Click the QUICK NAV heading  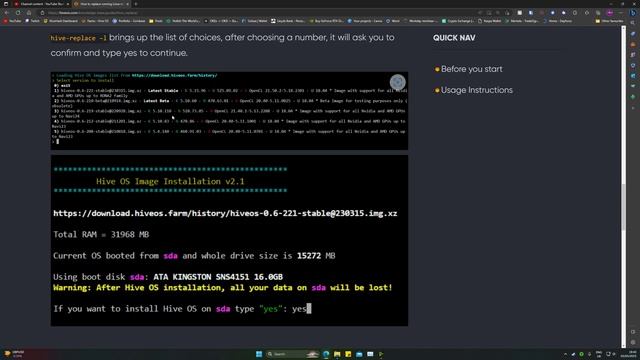tap(454, 38)
